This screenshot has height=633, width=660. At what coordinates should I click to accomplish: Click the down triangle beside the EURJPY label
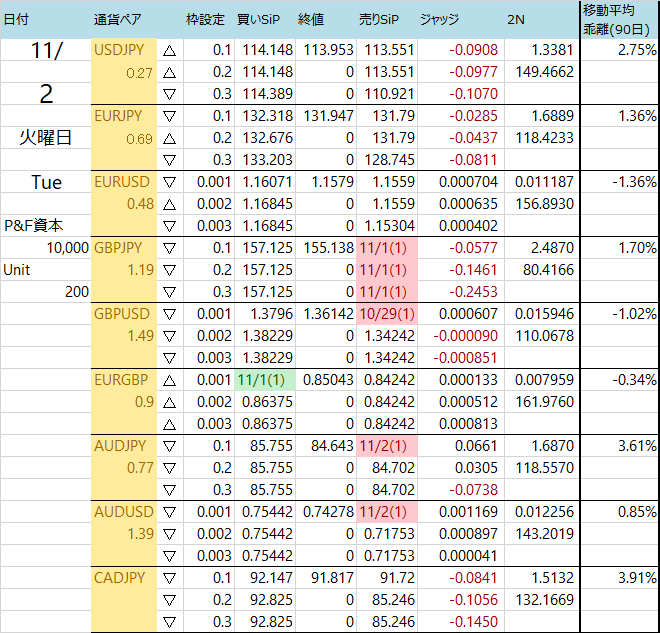[x=170, y=117]
